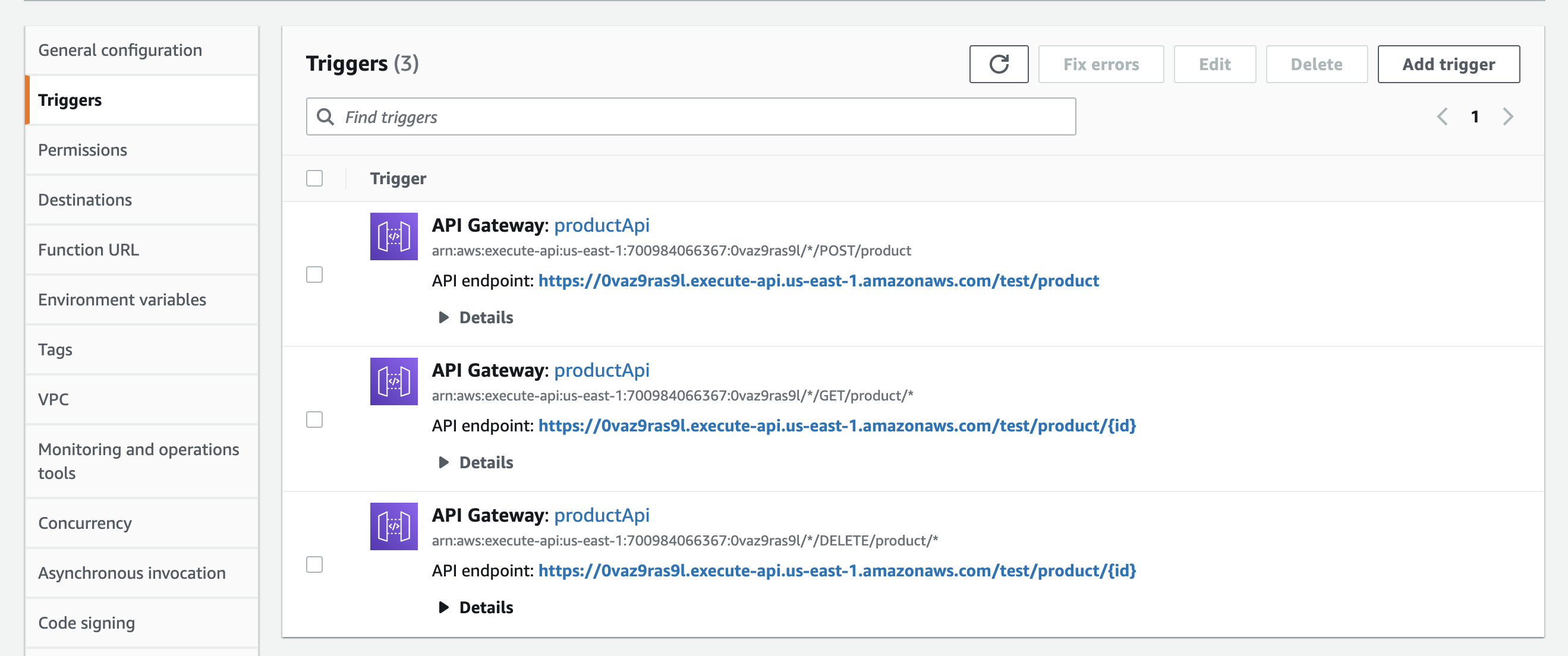Click the Add trigger button
Image resolution: width=1568 pixels, height=656 pixels.
1449,64
